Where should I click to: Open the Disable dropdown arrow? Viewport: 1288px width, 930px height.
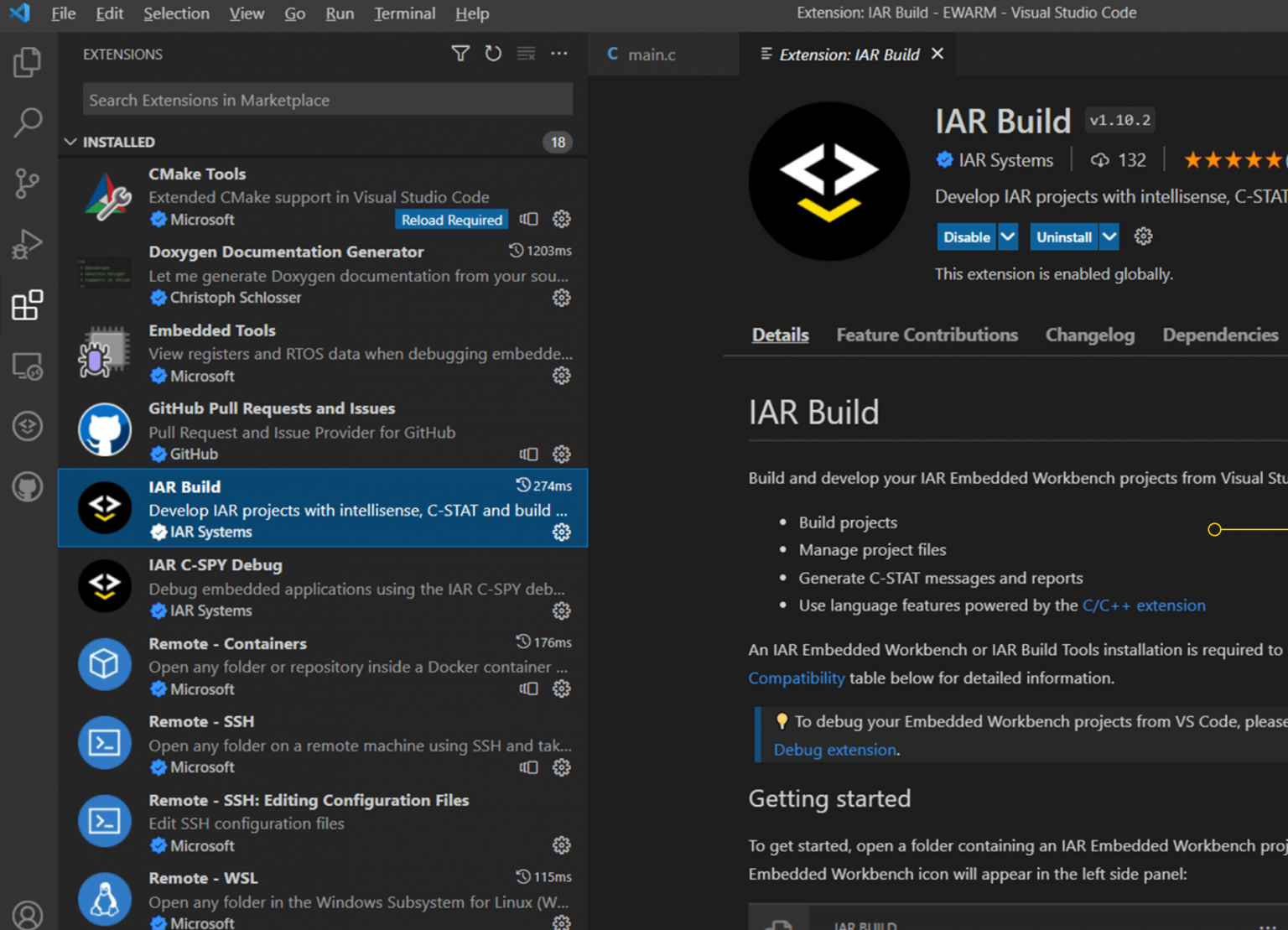tap(1007, 236)
